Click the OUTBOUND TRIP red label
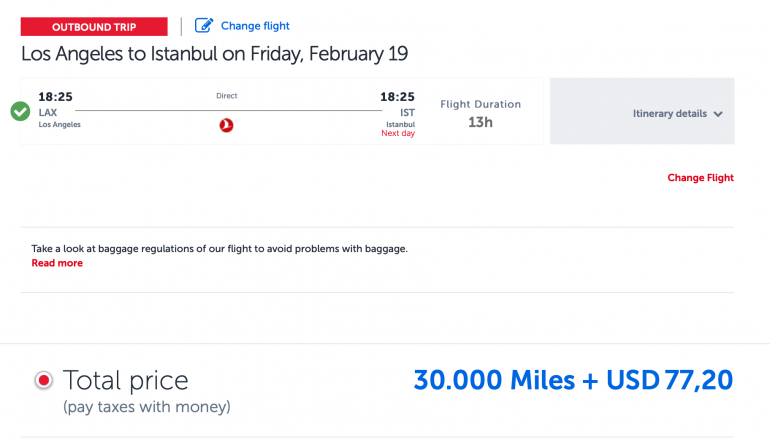Screen dimensions: 770x440 coord(94,27)
